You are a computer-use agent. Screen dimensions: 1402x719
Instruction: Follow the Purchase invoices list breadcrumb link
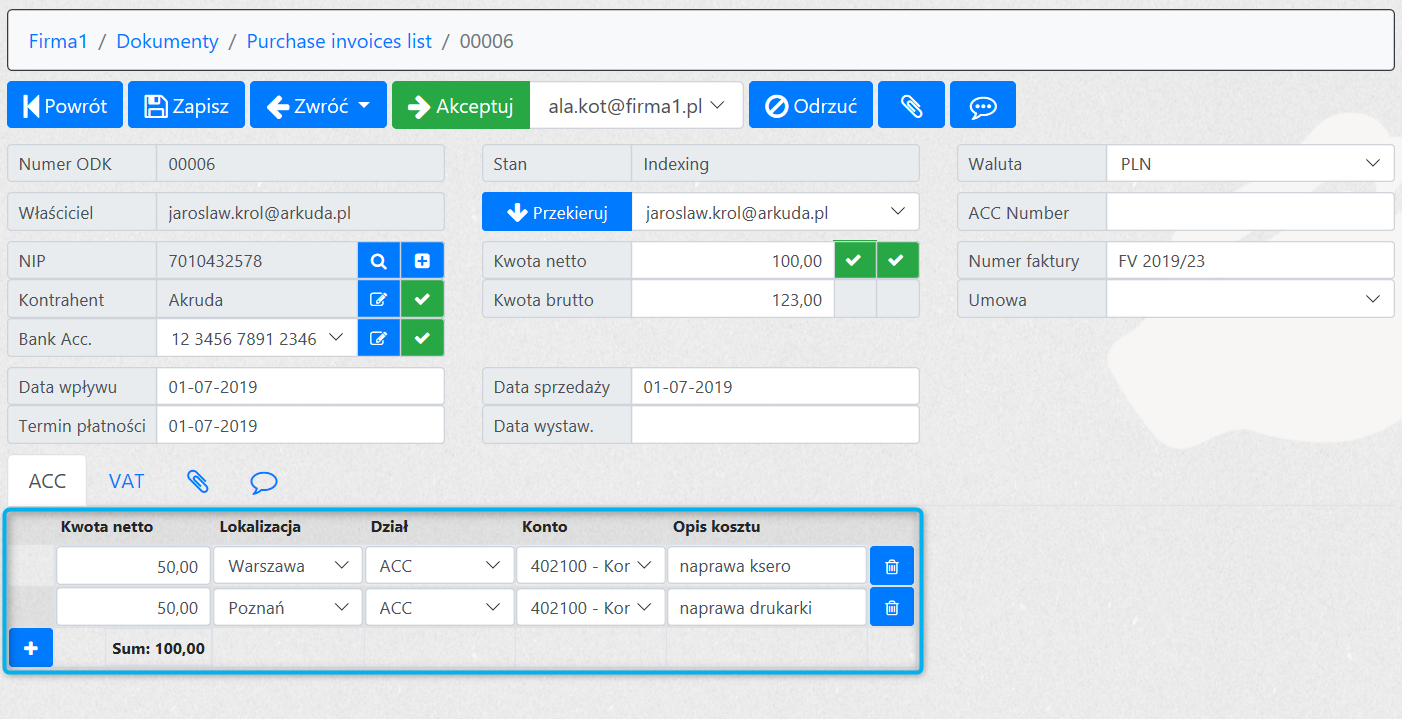pos(339,41)
